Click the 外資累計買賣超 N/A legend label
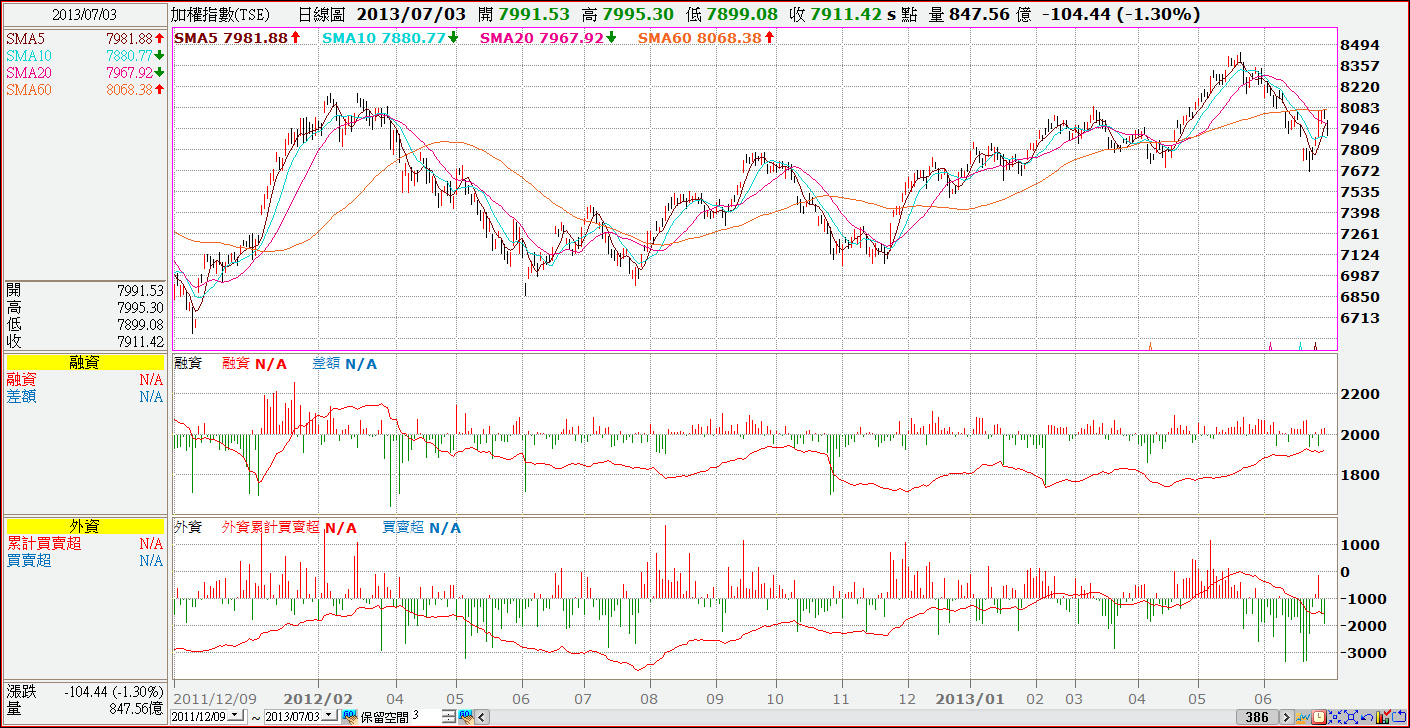 coord(289,527)
